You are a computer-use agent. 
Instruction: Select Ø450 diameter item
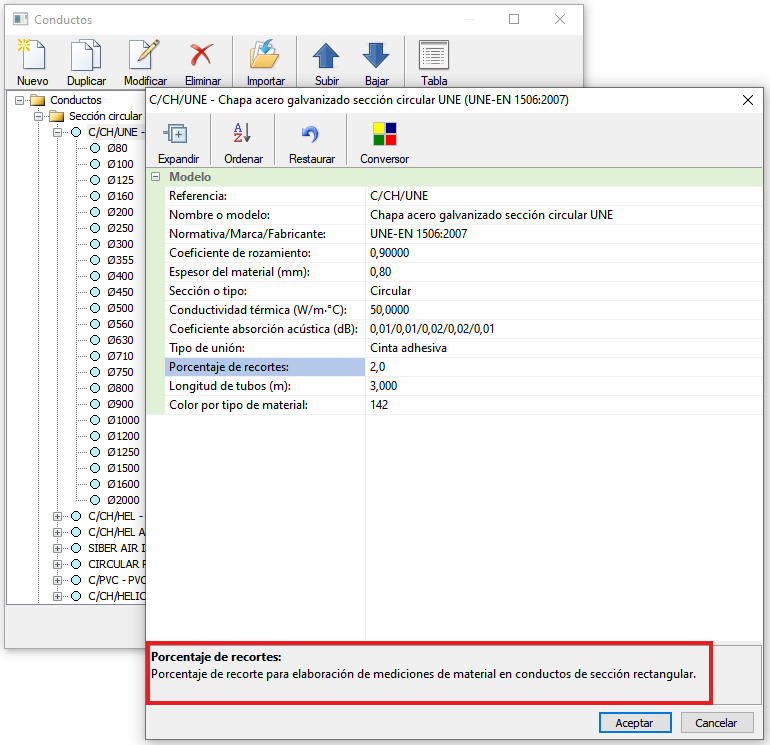(x=120, y=292)
